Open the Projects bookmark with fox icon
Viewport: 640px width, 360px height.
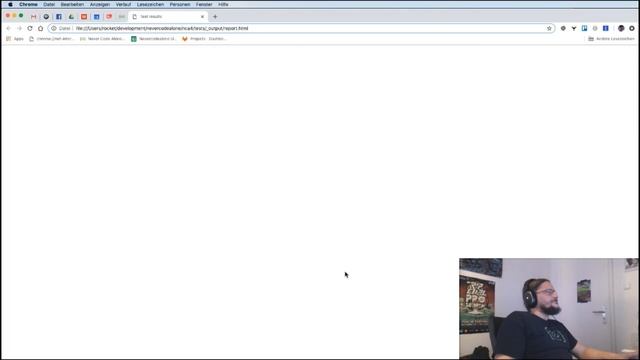click(204, 39)
